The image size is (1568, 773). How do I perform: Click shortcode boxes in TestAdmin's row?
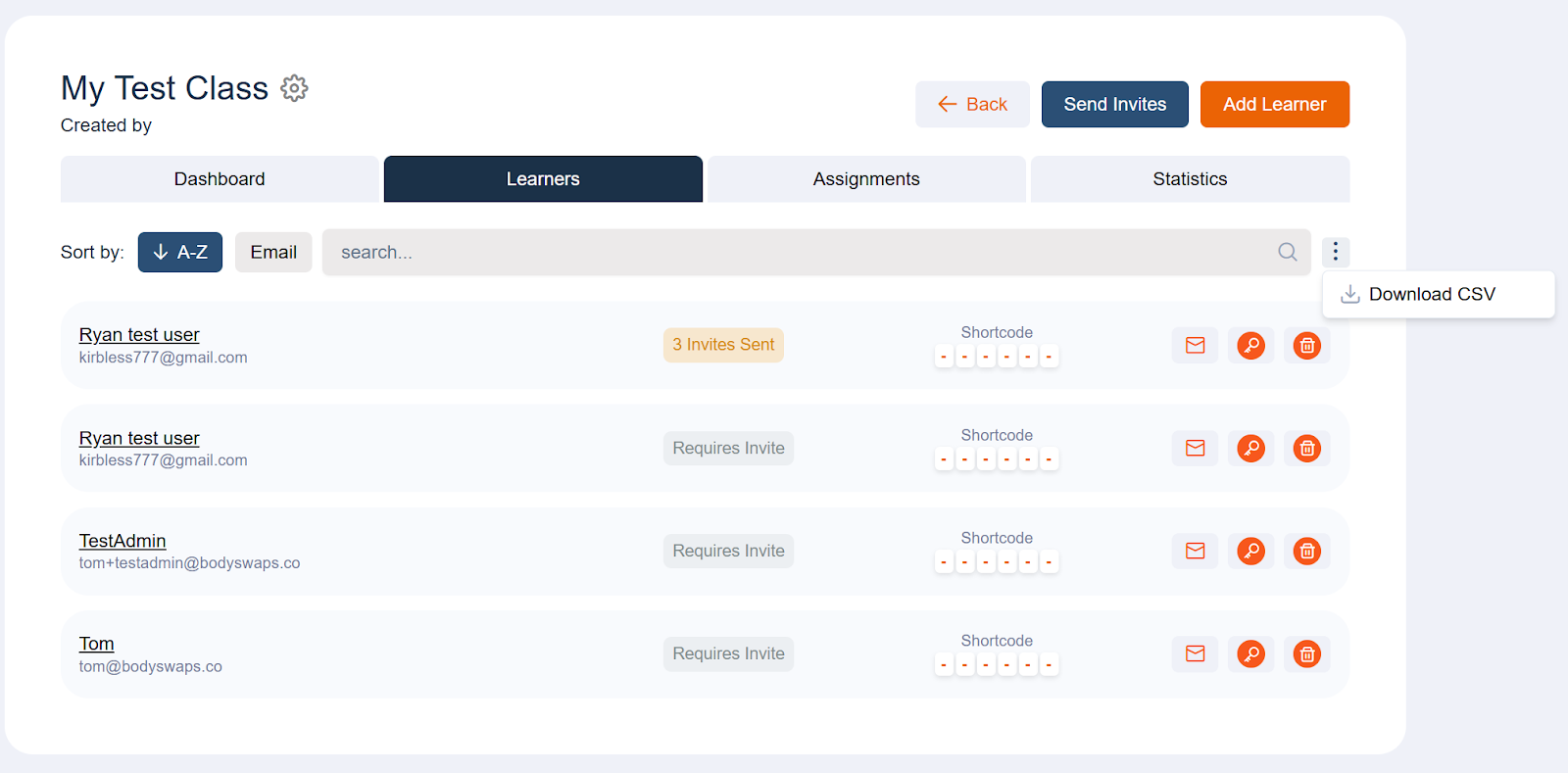point(997,562)
